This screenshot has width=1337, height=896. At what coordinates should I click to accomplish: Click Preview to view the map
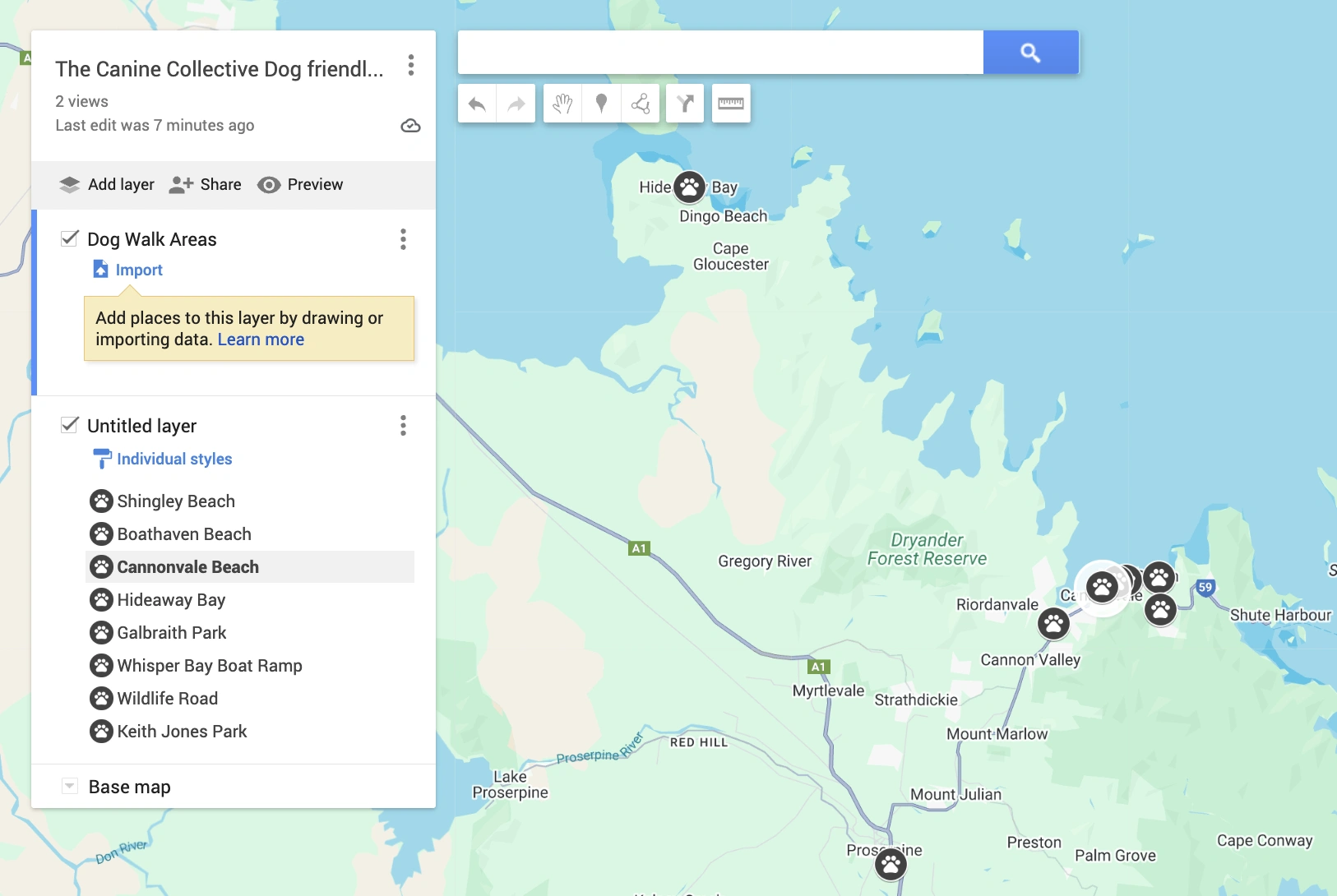pyautogui.click(x=300, y=184)
